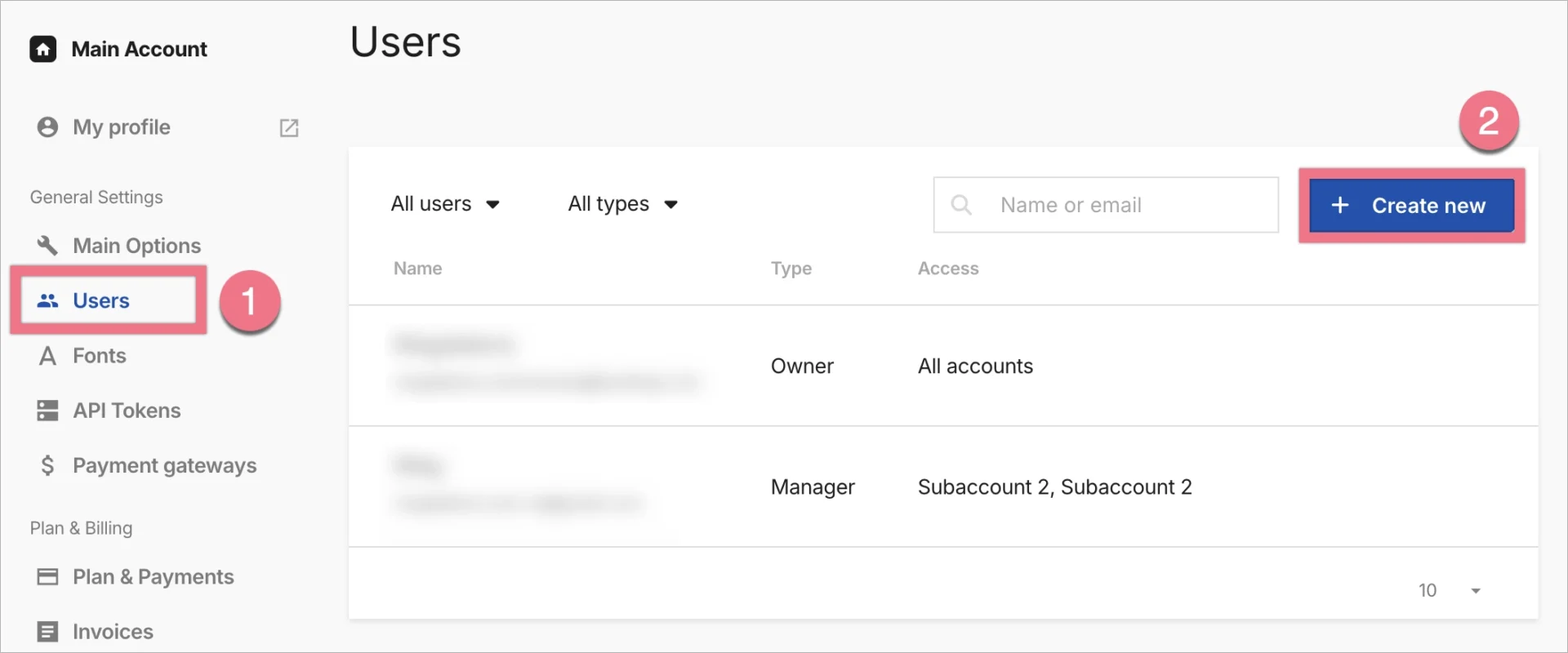Viewport: 1568px width, 653px height.
Task: Click the blurred name in Manager row
Action: (x=419, y=465)
